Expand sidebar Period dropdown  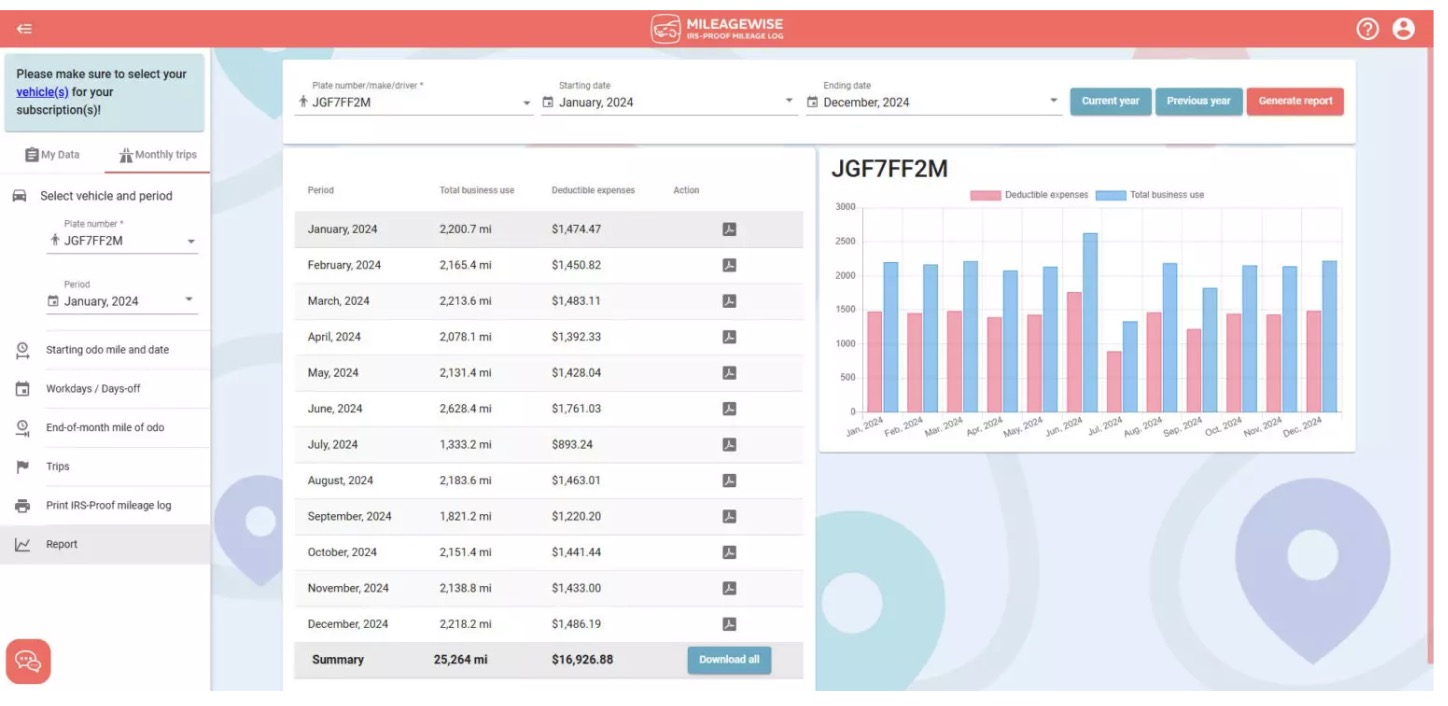(123, 301)
